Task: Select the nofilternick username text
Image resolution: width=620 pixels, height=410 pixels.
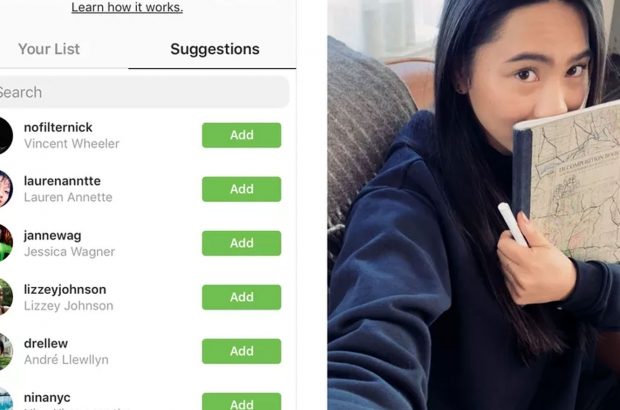Action: 58,127
